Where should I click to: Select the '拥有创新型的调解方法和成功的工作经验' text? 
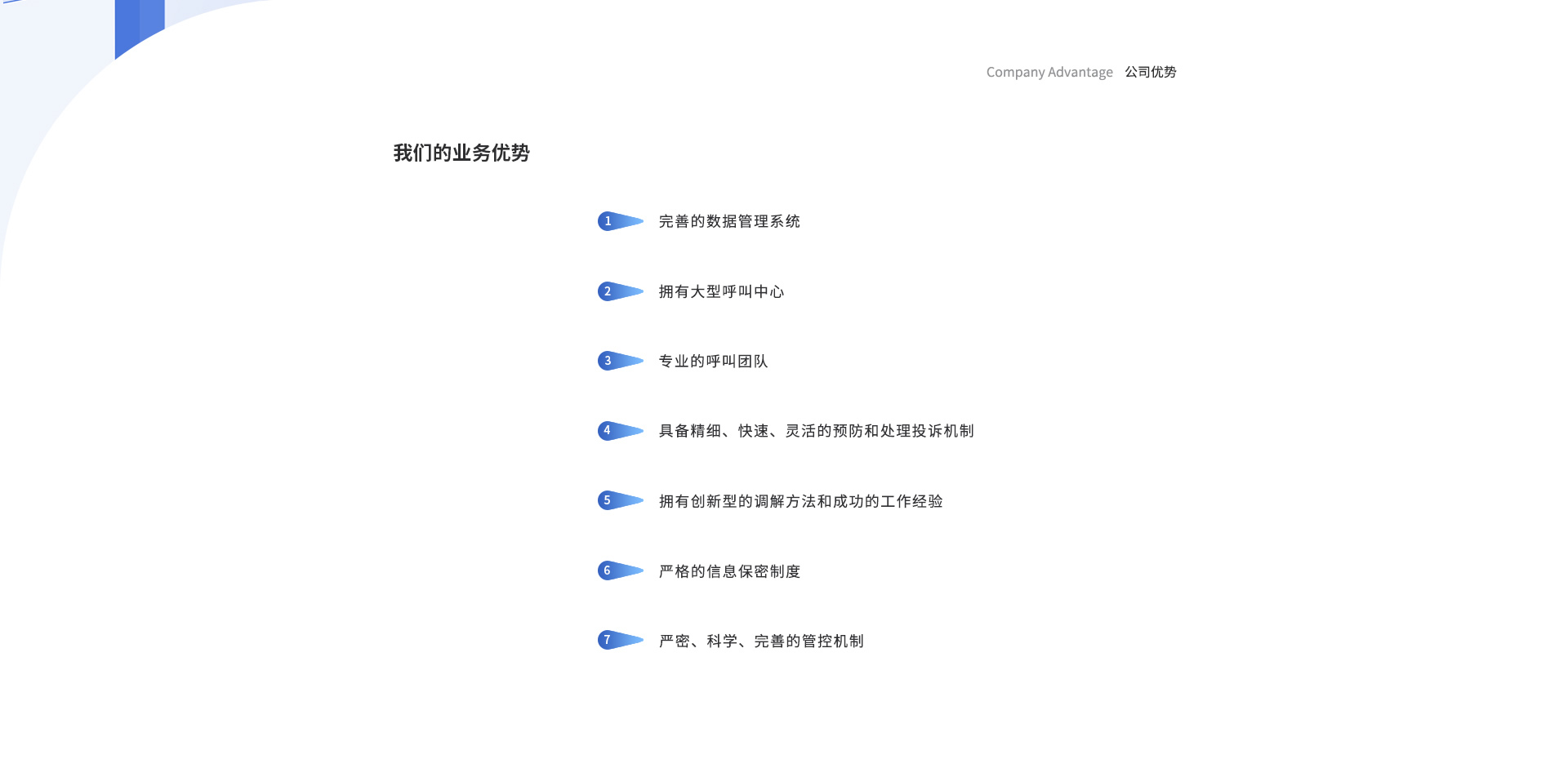[x=800, y=501]
